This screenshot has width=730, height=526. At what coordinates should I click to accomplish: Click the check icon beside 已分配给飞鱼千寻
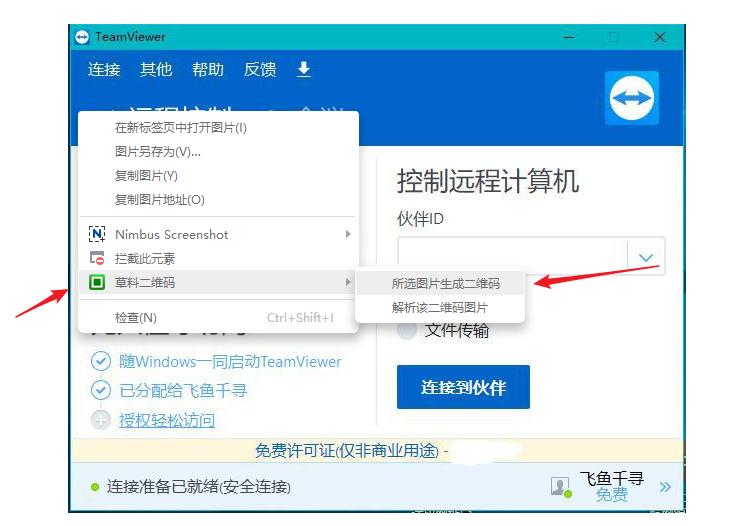pos(101,390)
